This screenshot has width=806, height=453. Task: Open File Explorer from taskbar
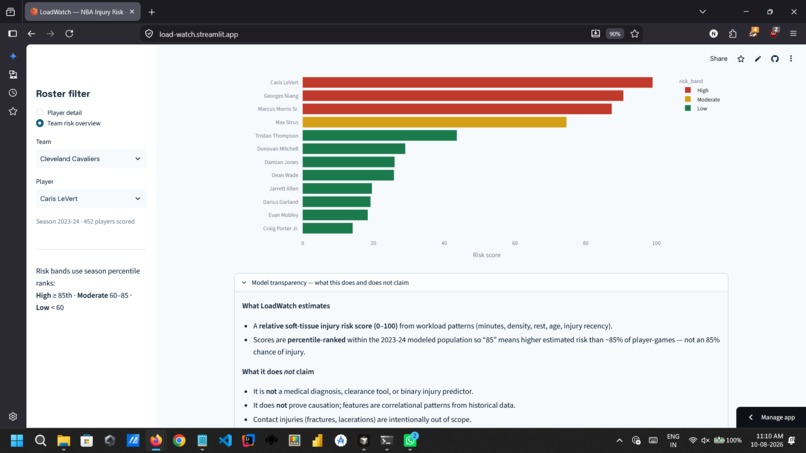click(63, 441)
